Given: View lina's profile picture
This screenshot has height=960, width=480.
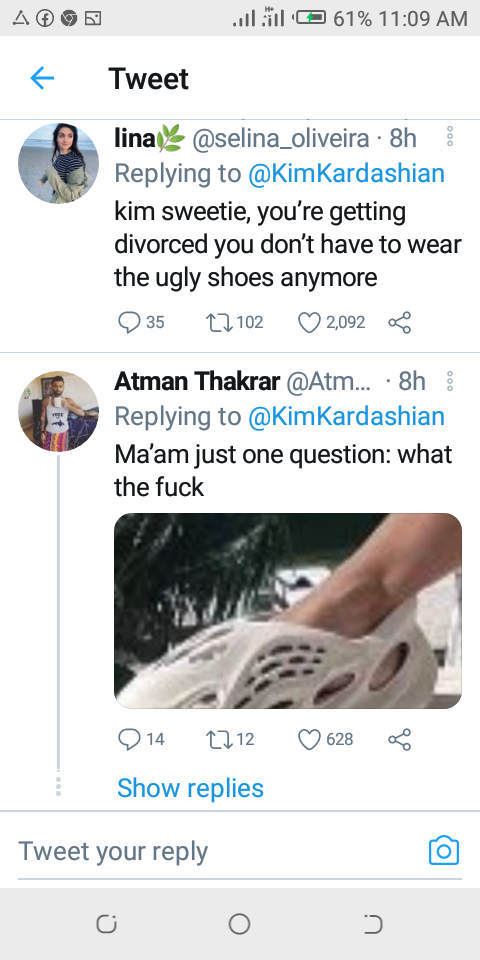Looking at the screenshot, I should [x=59, y=163].
